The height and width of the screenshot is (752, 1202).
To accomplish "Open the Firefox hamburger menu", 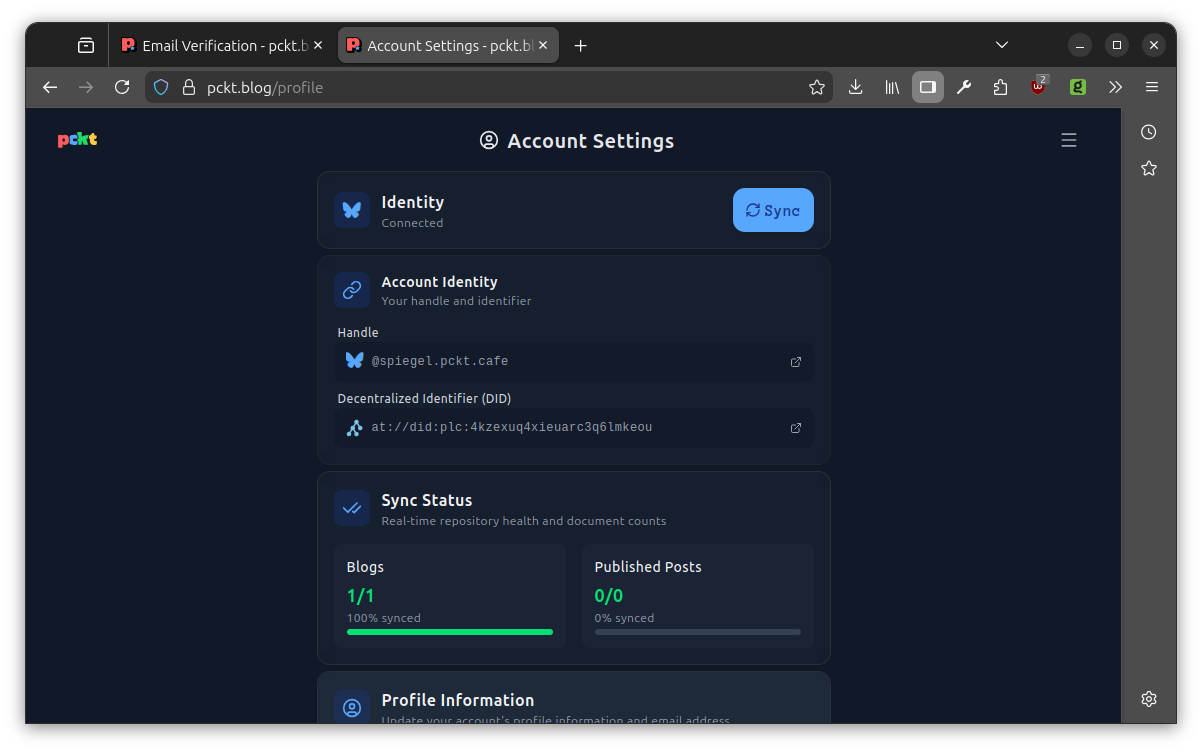I will tap(1152, 87).
